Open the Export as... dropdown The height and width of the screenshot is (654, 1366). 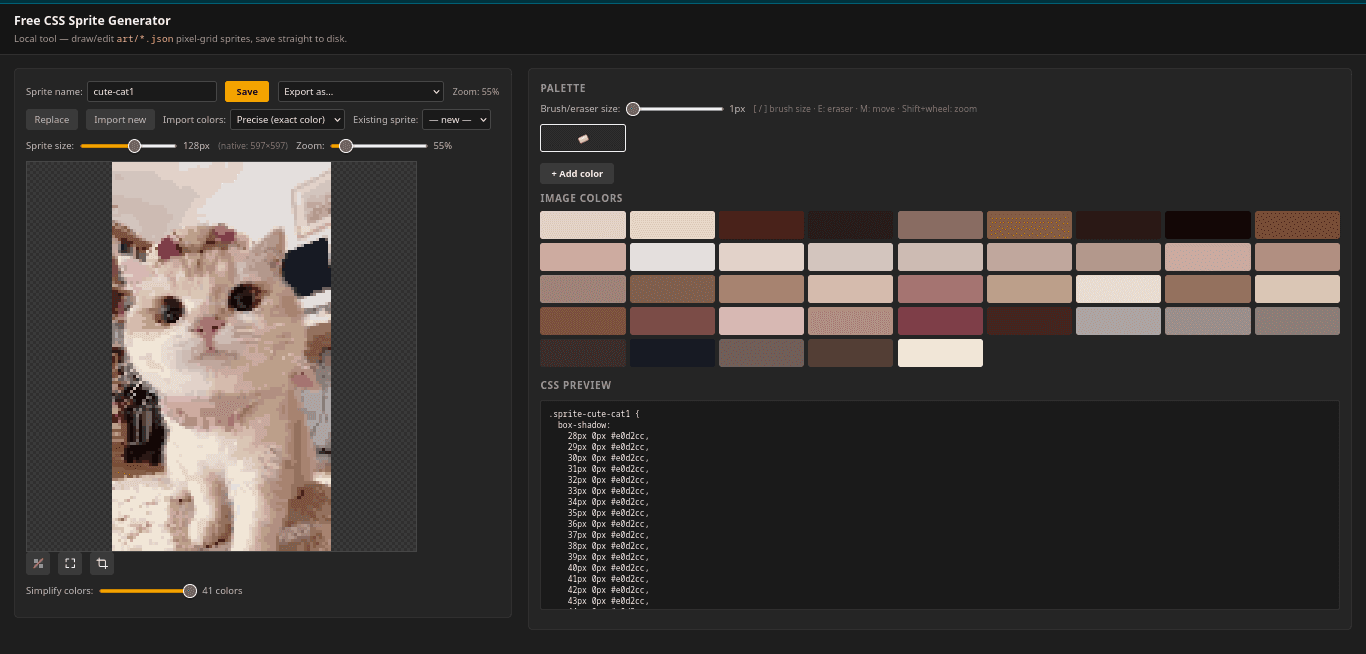pyautogui.click(x=361, y=92)
